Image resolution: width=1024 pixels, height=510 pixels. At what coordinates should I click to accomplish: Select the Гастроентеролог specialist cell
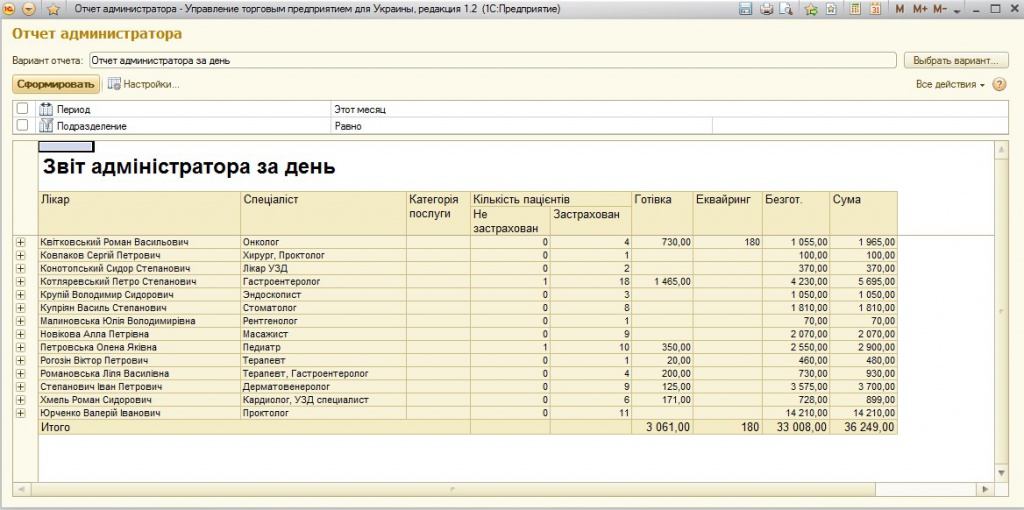tap(324, 281)
